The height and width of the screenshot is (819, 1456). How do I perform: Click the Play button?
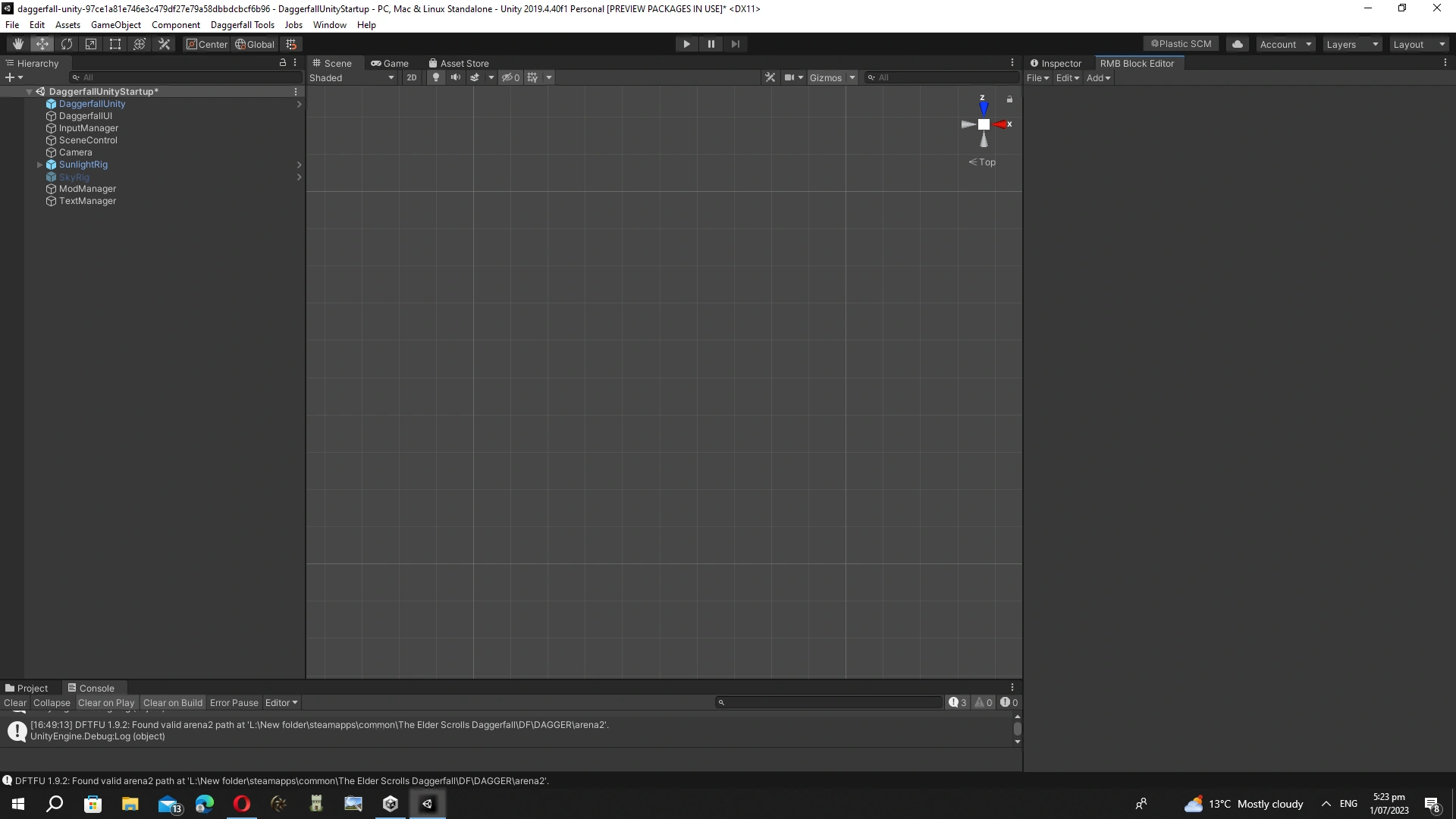[686, 44]
